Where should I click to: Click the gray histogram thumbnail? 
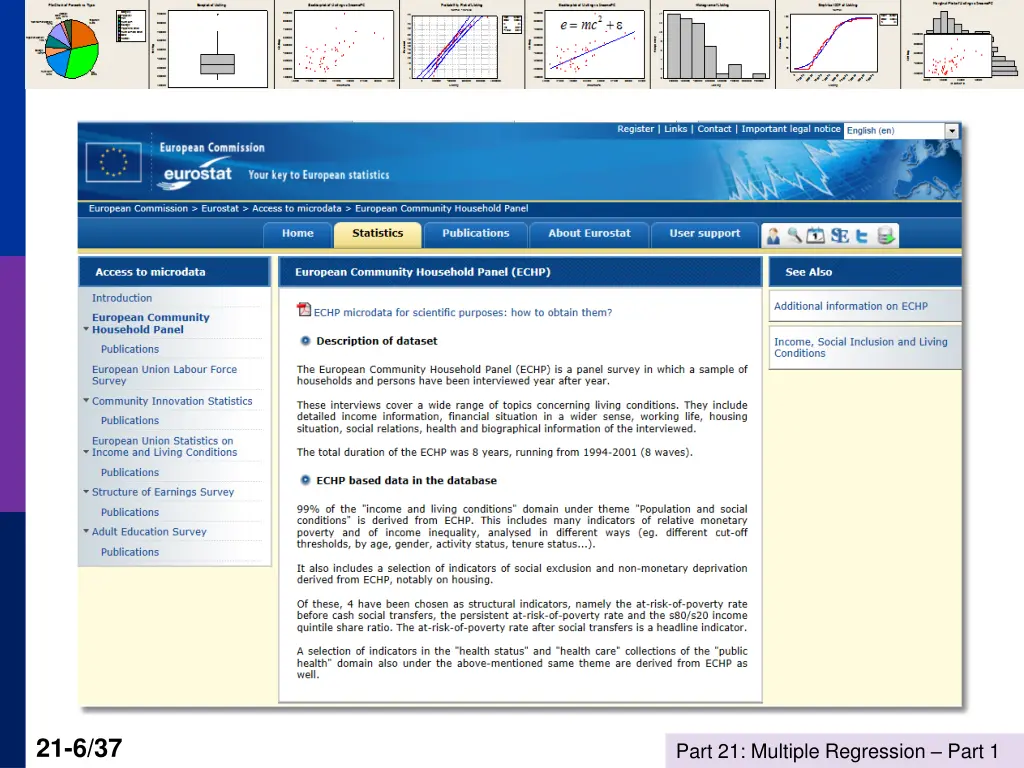click(x=713, y=44)
